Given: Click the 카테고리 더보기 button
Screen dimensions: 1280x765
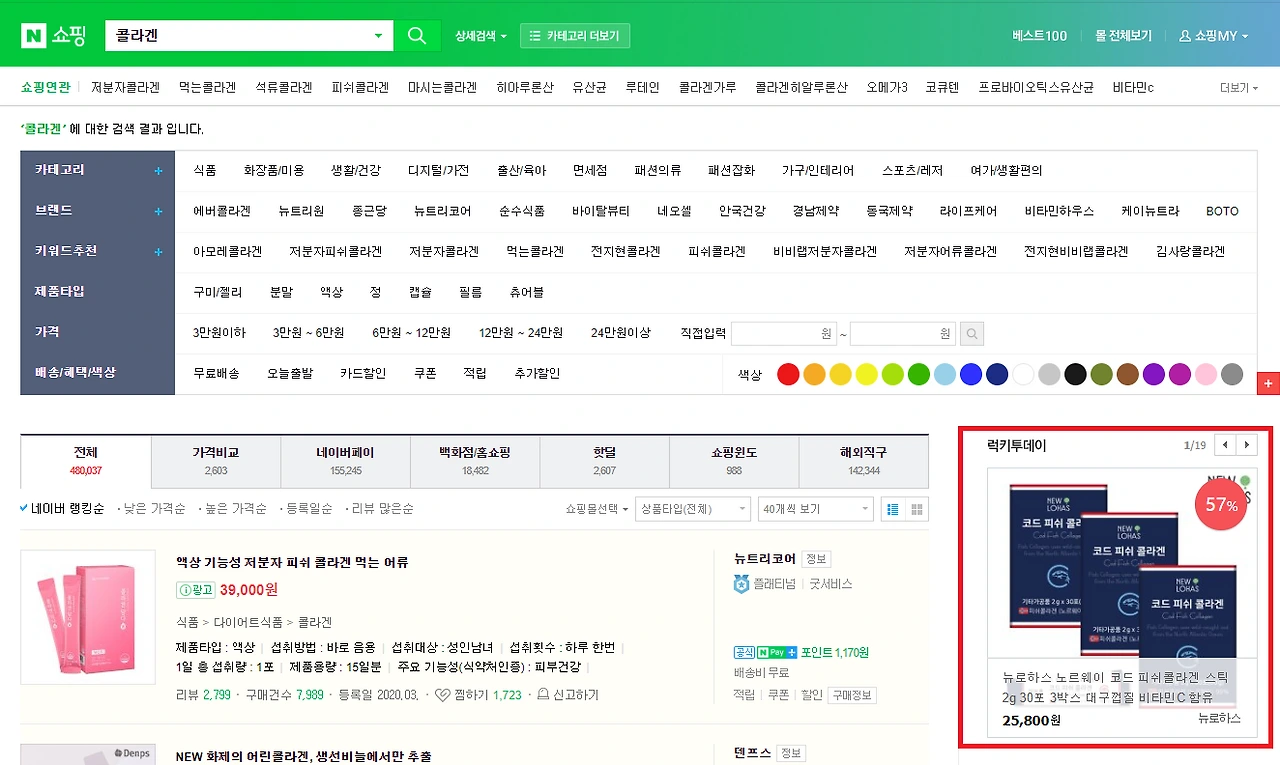Looking at the screenshot, I should coord(576,36).
